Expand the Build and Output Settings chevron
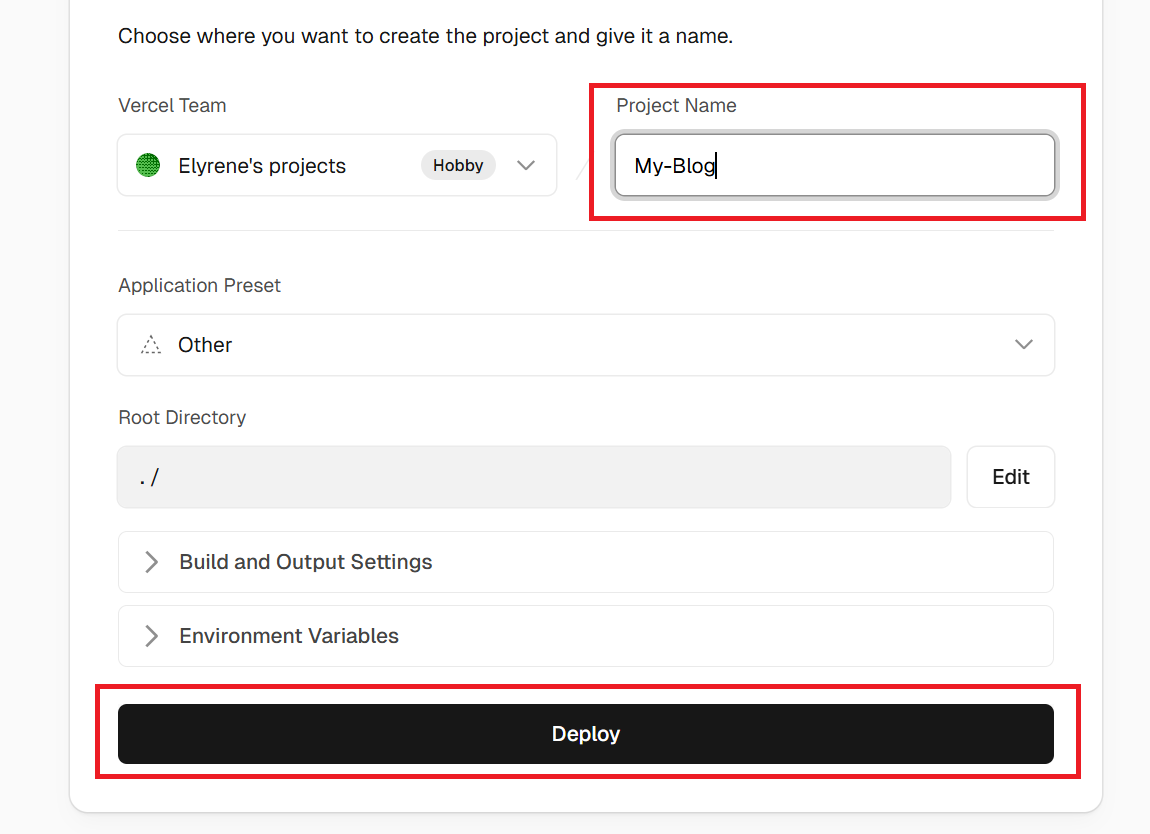Screen dimensions: 1150x834 pos(152,562)
